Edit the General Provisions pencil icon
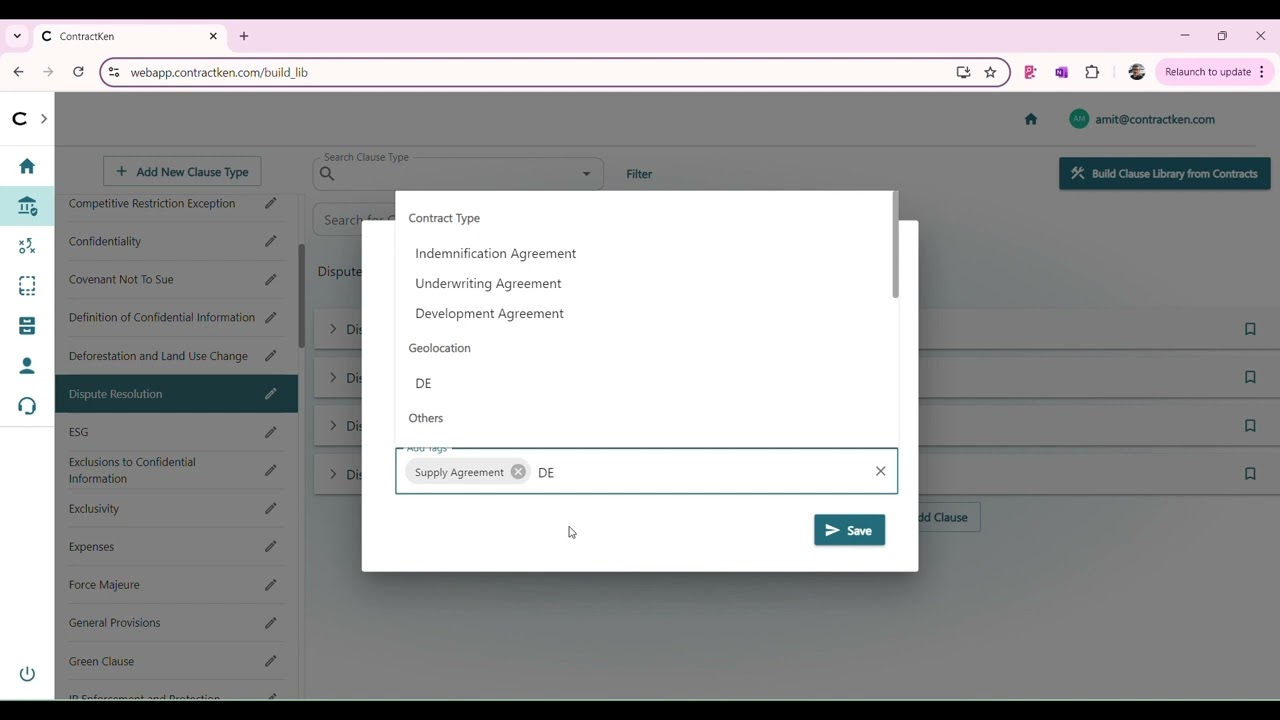The width and height of the screenshot is (1280, 720). (270, 622)
